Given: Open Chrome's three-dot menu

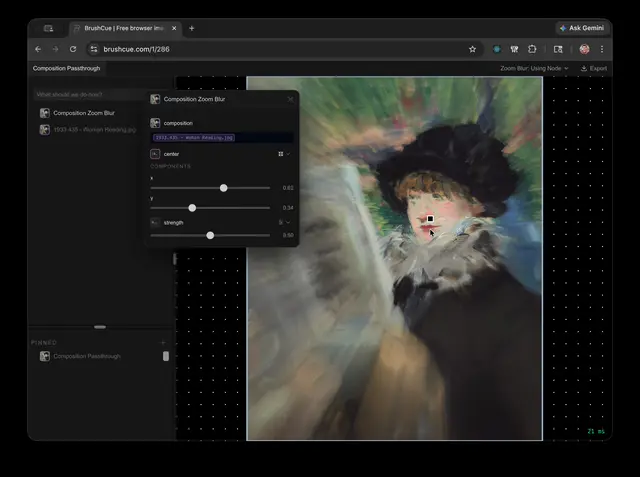Looking at the screenshot, I should point(602,49).
